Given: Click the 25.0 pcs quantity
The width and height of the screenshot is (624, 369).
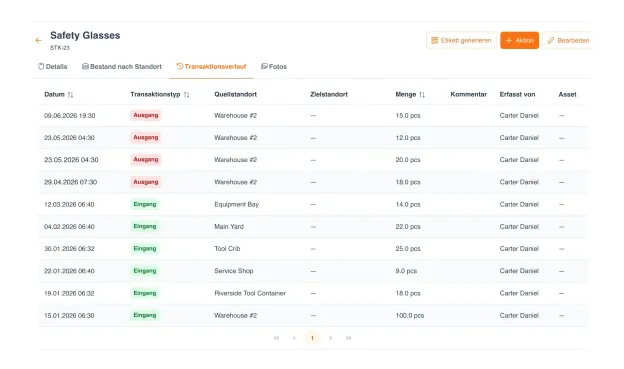Looking at the screenshot, I should [x=408, y=248].
